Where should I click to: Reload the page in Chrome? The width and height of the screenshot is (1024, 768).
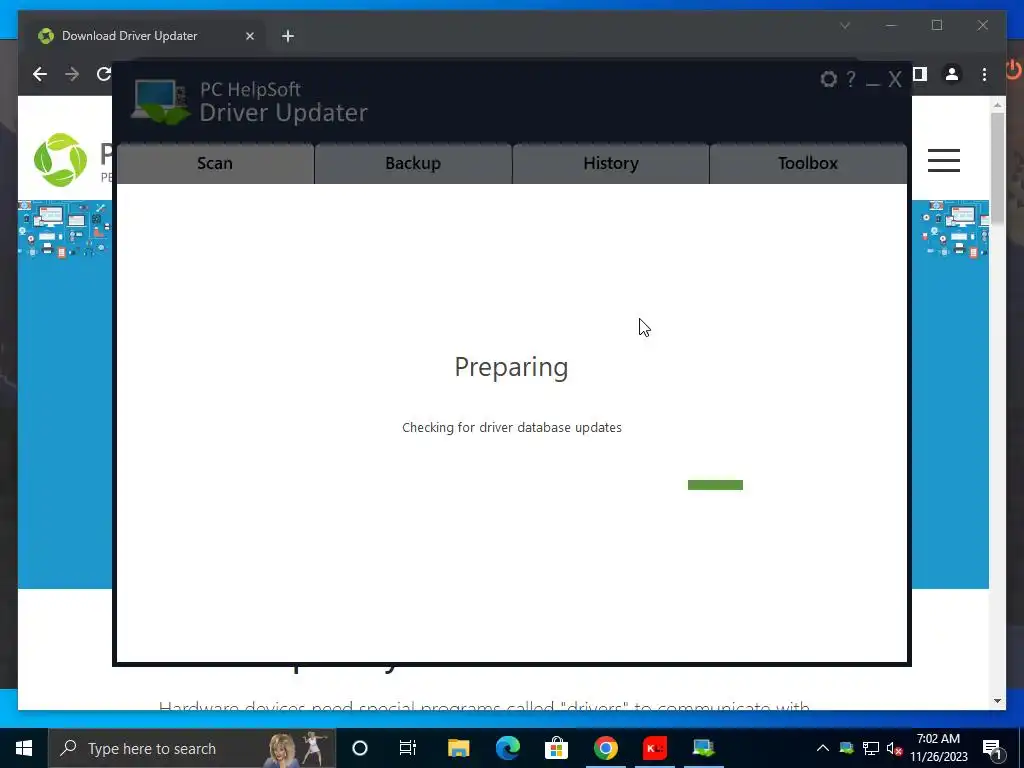tap(103, 74)
